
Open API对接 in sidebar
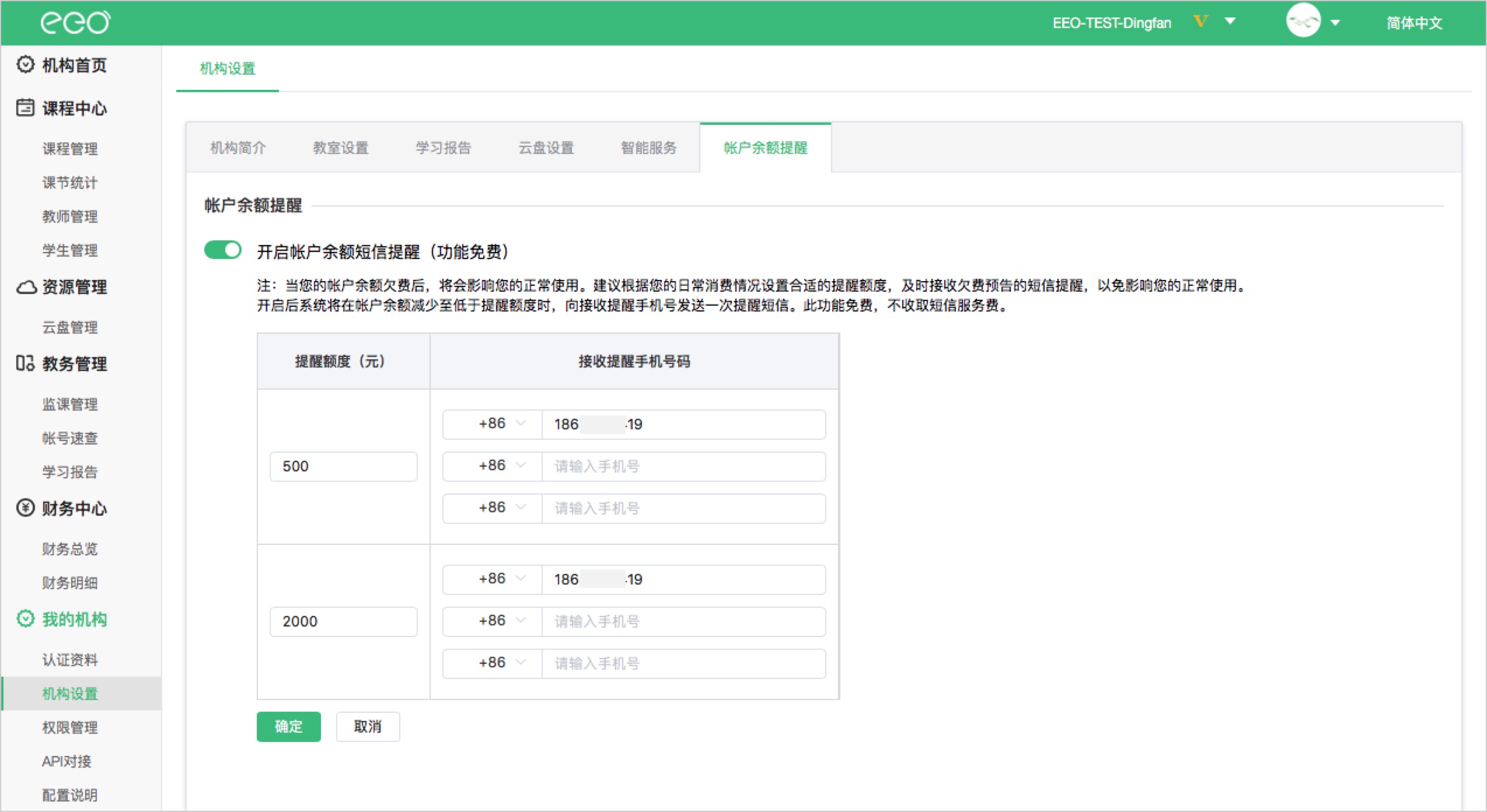(x=67, y=761)
